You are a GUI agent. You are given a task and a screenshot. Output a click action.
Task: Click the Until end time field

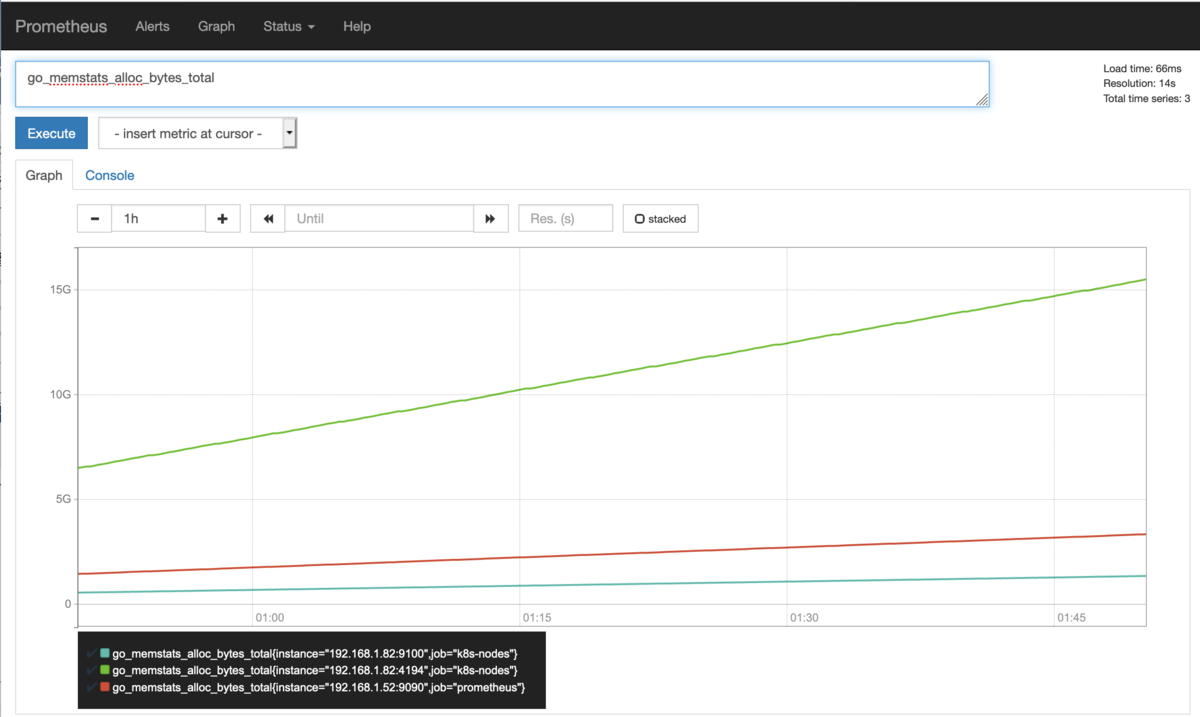[x=379, y=218]
